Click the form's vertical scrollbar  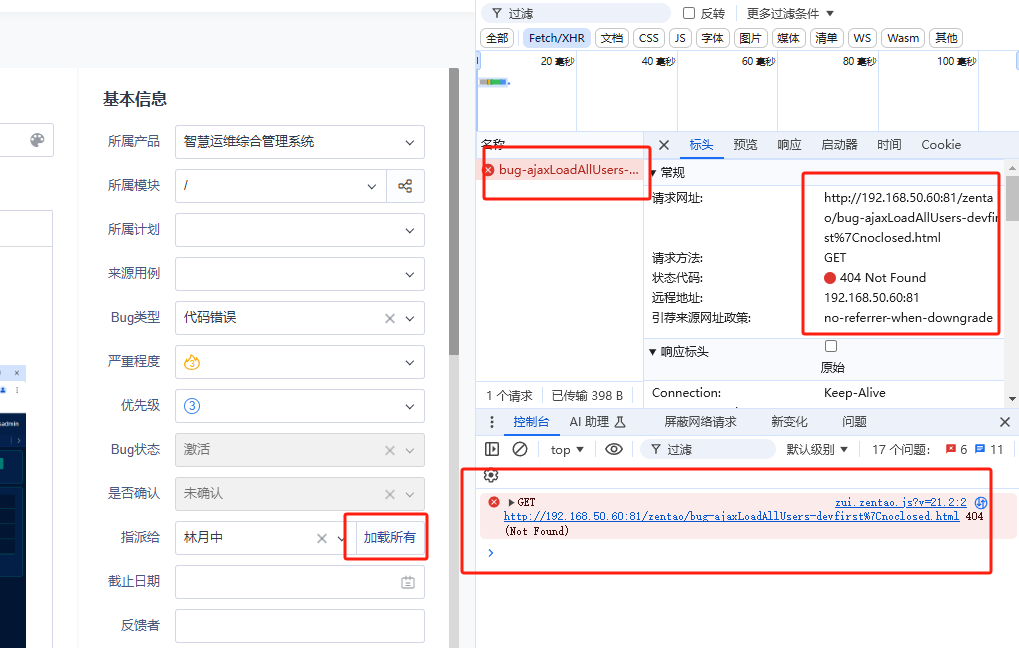point(454,212)
